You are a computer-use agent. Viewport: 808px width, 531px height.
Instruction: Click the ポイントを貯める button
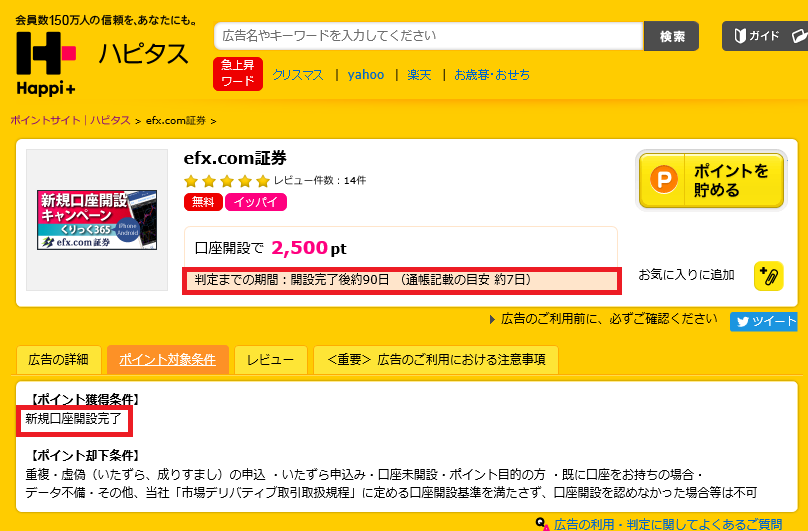pos(711,180)
